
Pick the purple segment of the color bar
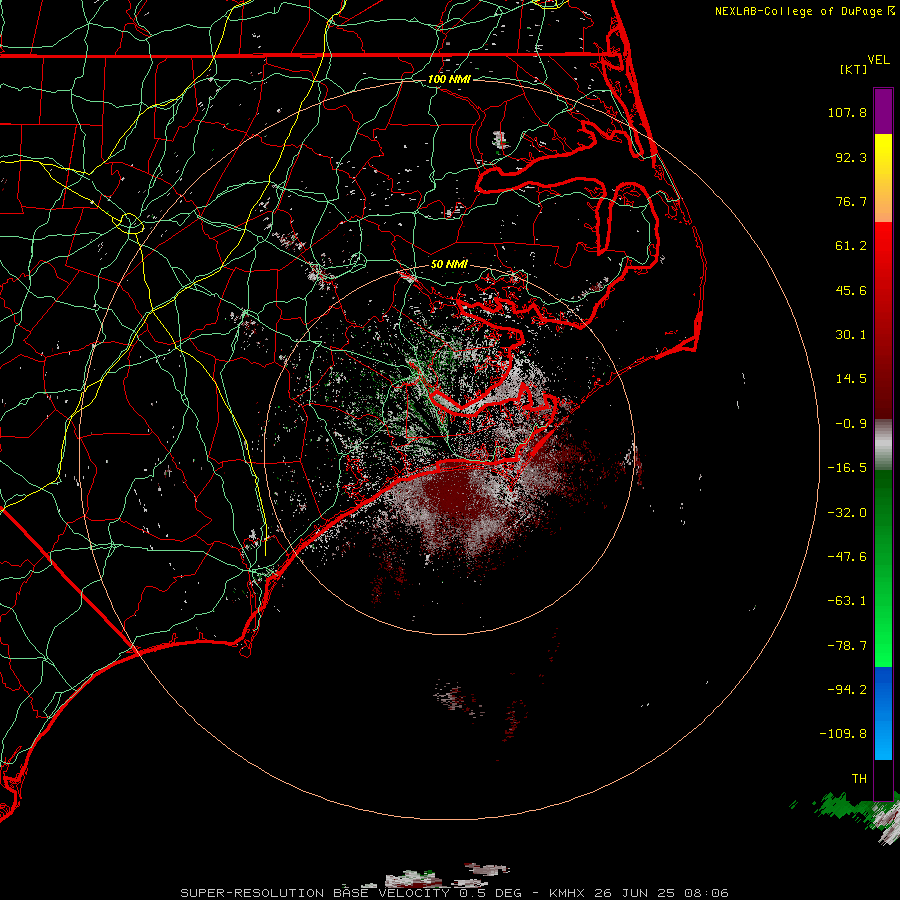(883, 111)
